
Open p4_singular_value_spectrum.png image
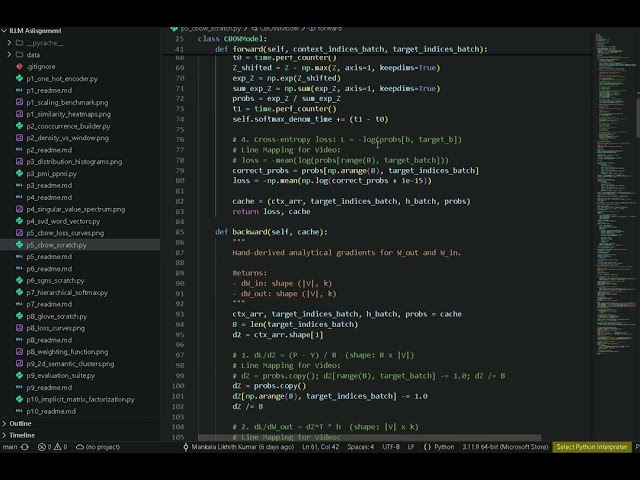(76, 209)
